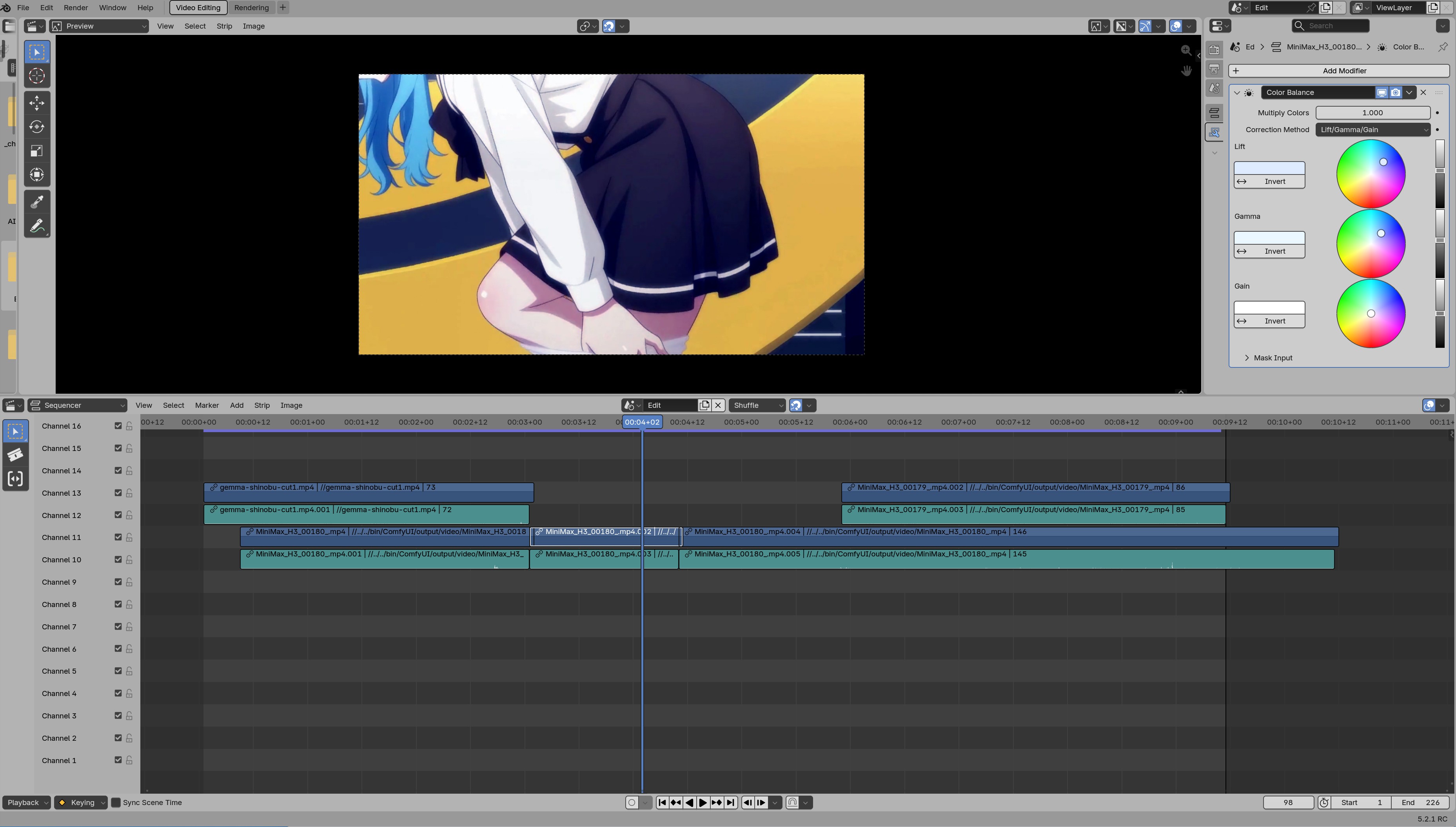Collapse the Color Balance modifier panel
This screenshot has width=1456, height=827.
point(1237,93)
